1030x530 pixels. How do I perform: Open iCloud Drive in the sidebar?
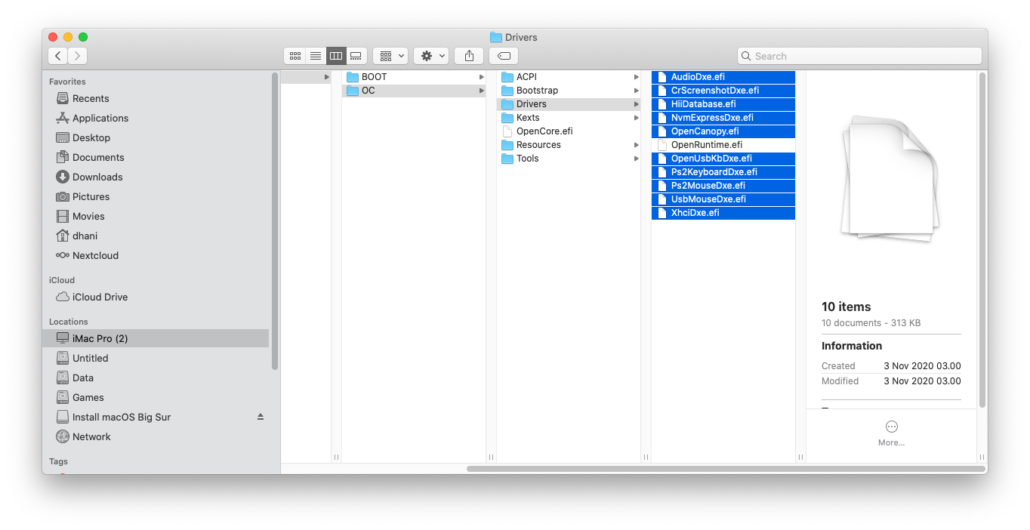pos(99,297)
